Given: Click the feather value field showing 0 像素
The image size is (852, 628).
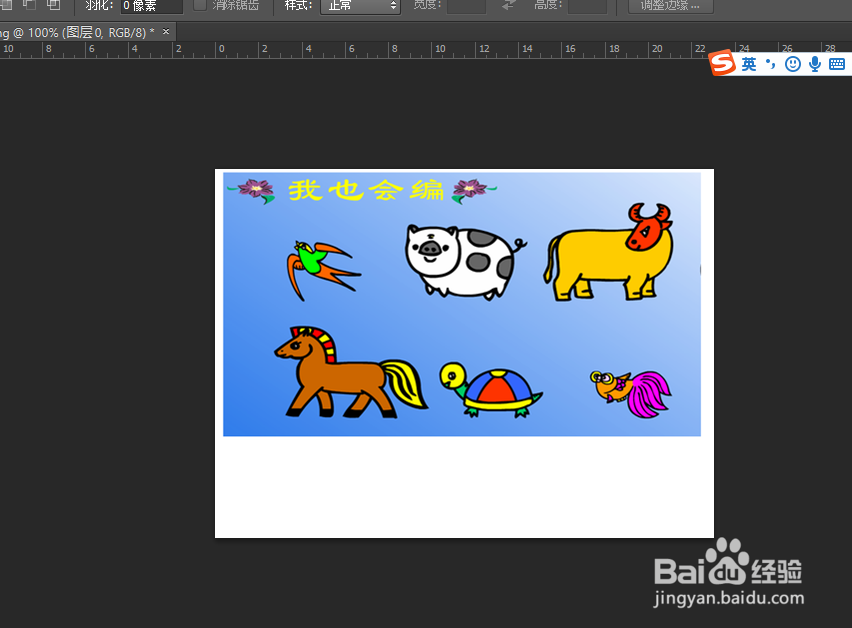Looking at the screenshot, I should (x=152, y=5).
